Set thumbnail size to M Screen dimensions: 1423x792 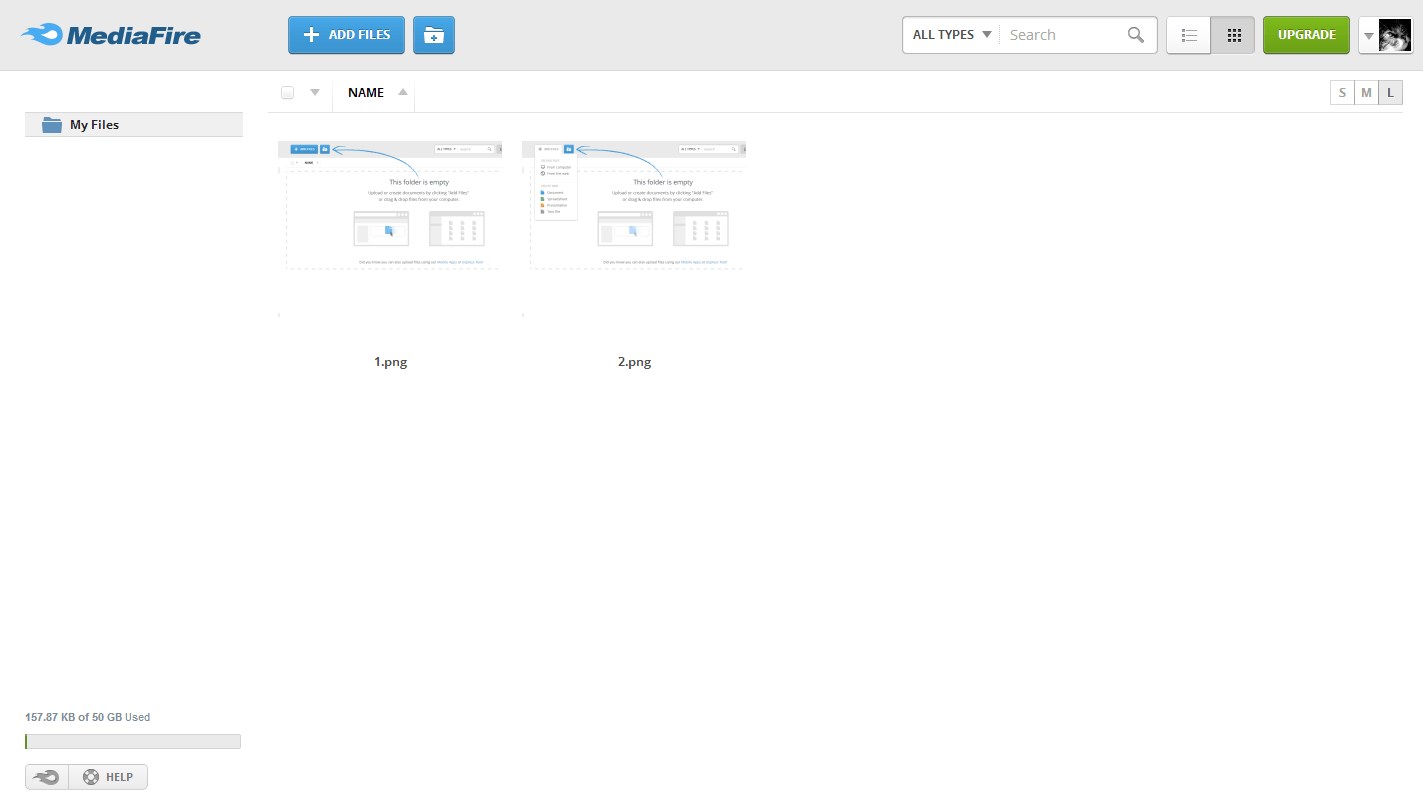(1366, 93)
